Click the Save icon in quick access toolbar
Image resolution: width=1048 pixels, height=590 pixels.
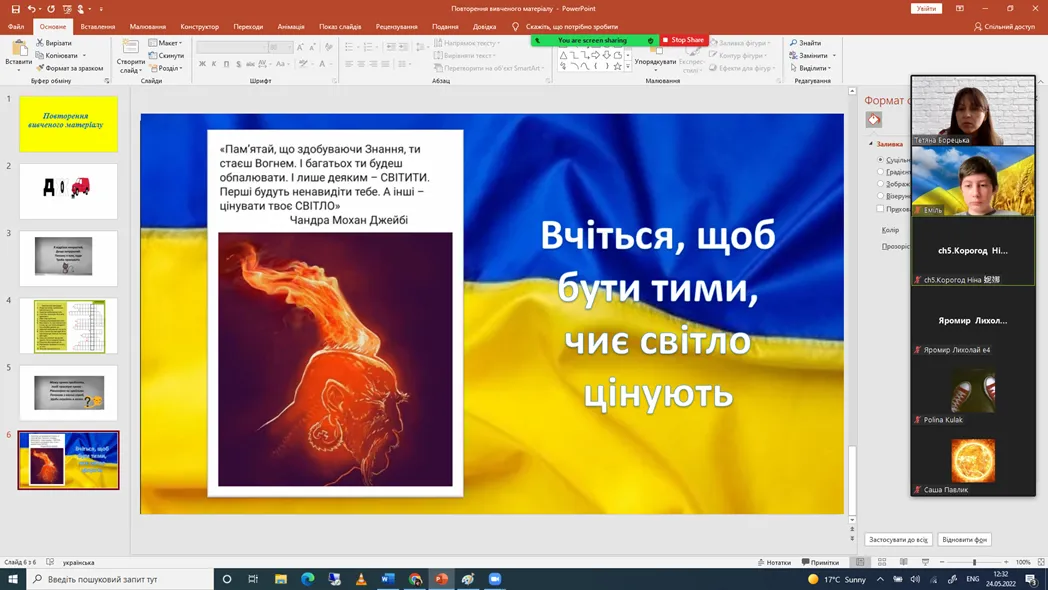(x=15, y=9)
